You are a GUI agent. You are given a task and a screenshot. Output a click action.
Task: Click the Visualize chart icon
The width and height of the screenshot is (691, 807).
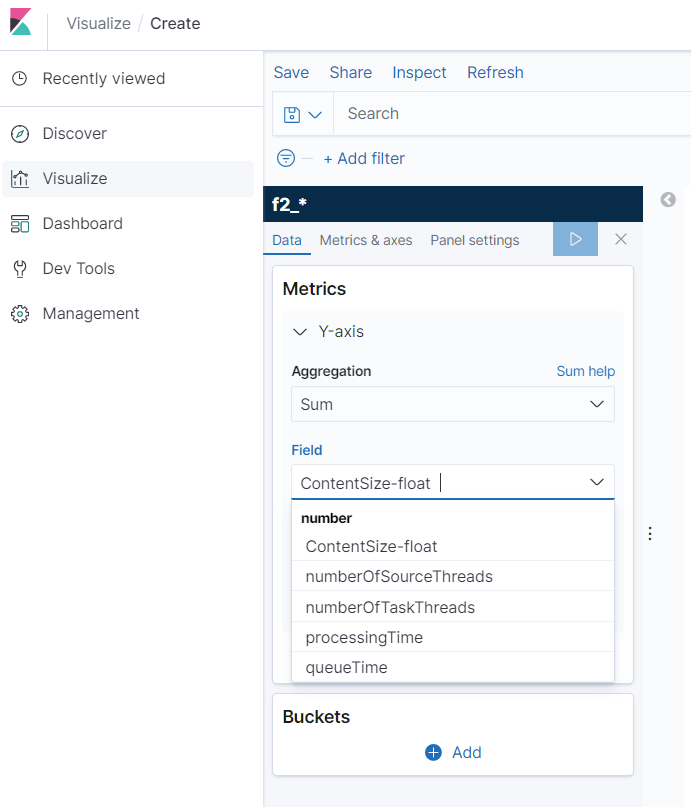click(20, 179)
